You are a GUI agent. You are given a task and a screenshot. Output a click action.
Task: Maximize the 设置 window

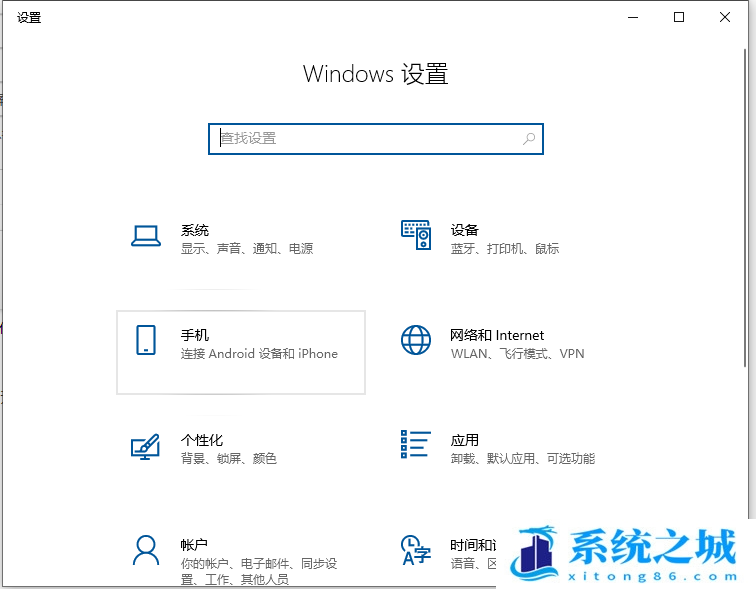coord(679,17)
